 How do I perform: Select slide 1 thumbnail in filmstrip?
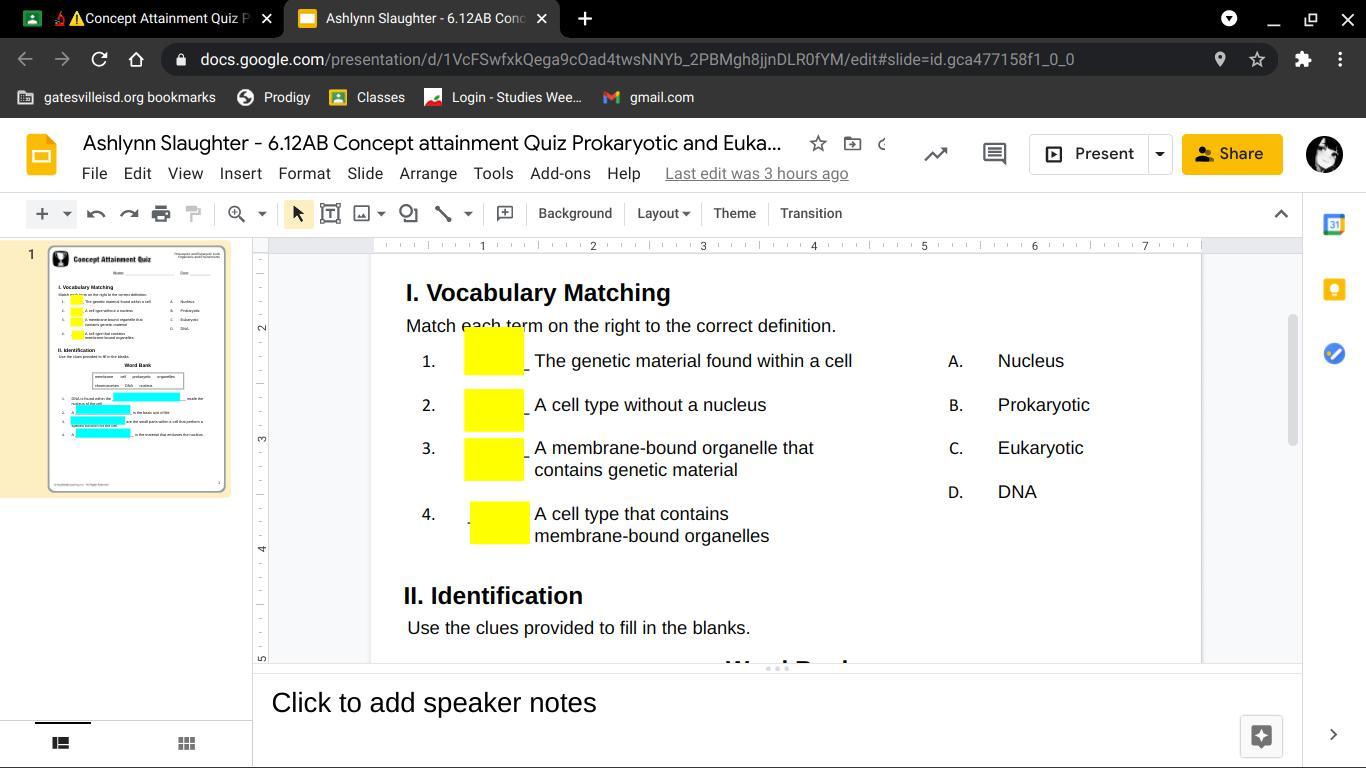pos(137,369)
